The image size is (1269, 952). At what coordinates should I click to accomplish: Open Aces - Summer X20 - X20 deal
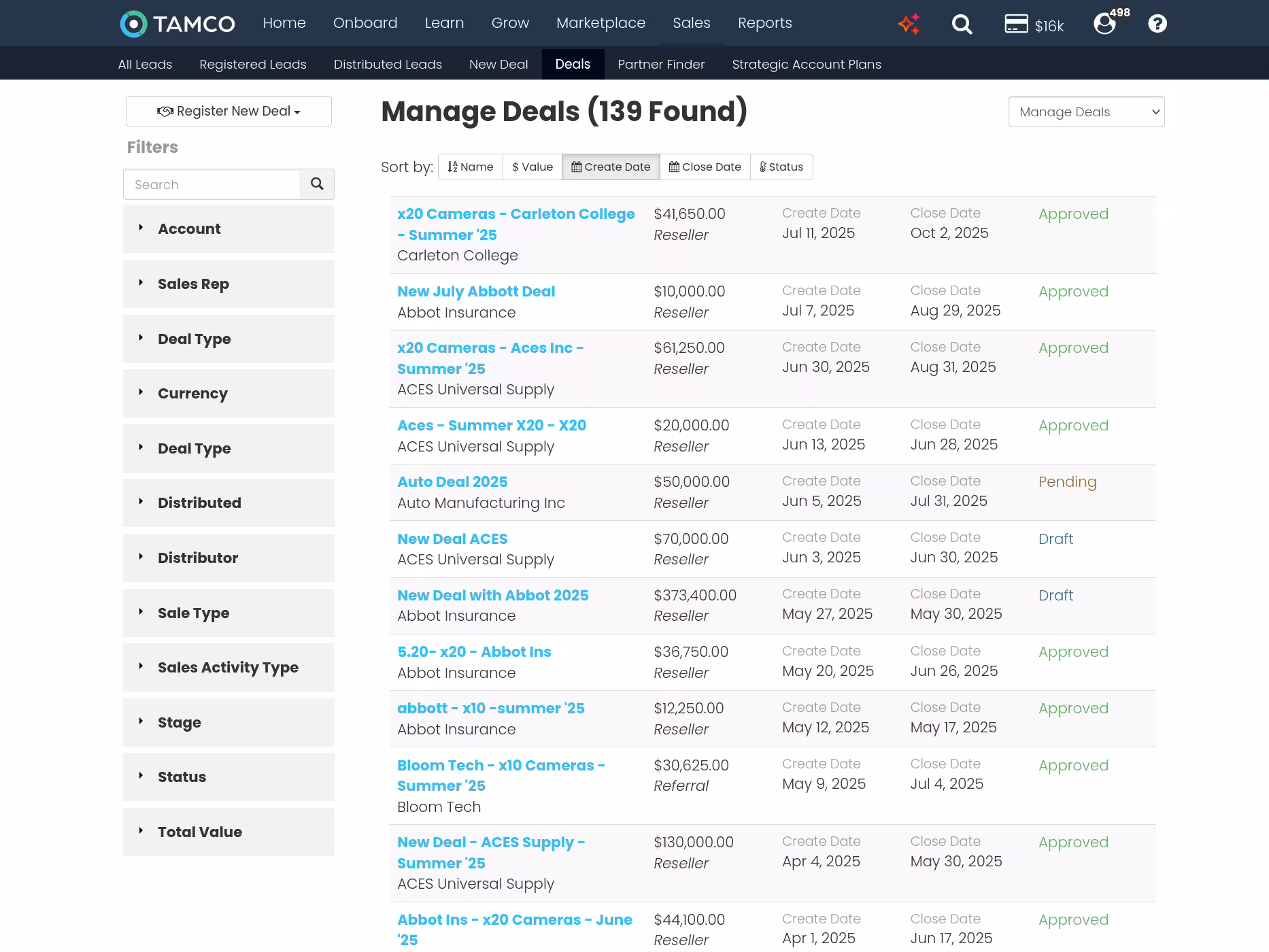tap(492, 426)
